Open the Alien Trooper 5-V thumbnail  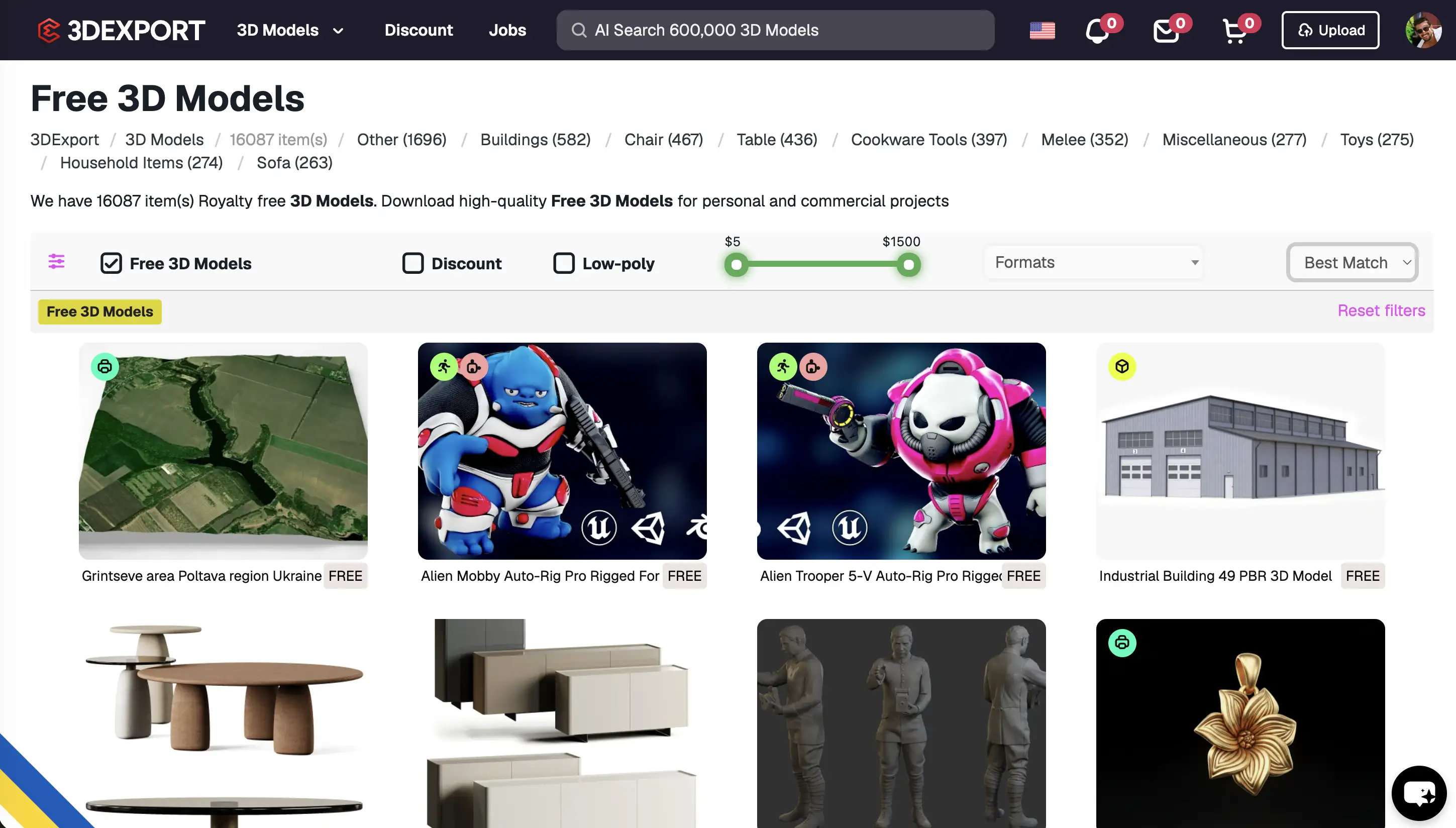[x=901, y=451]
